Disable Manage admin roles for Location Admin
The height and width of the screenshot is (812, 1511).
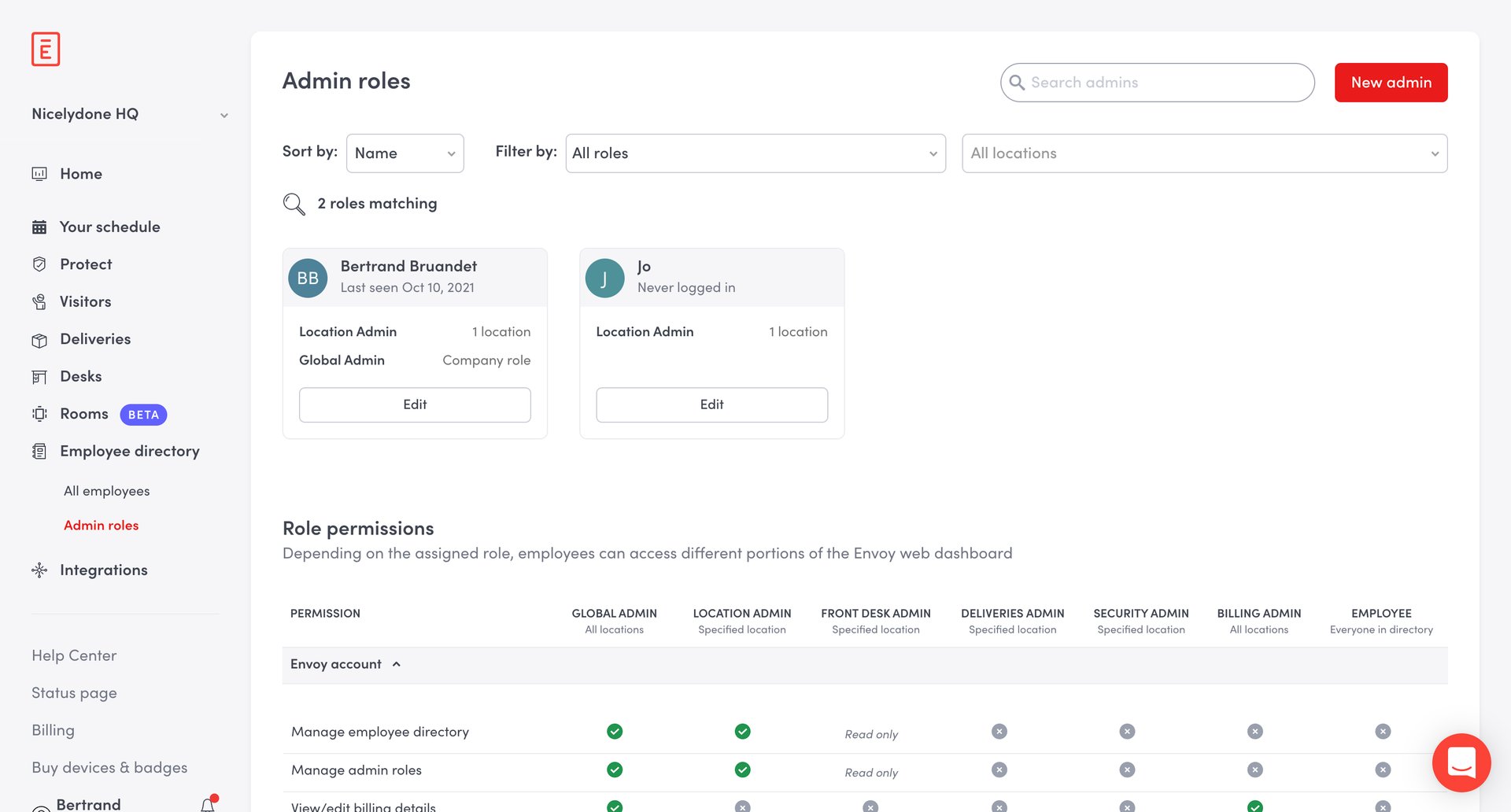point(742,770)
